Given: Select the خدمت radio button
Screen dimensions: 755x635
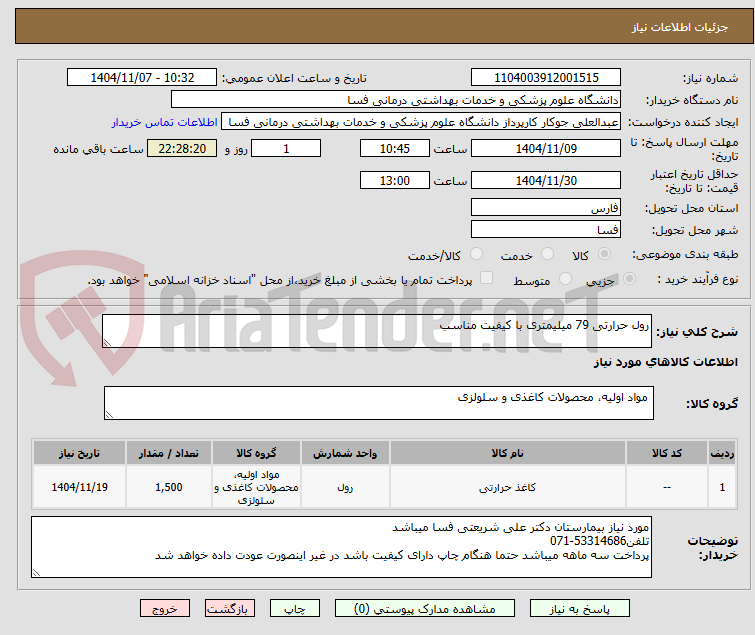Looking at the screenshot, I should tap(547, 254).
